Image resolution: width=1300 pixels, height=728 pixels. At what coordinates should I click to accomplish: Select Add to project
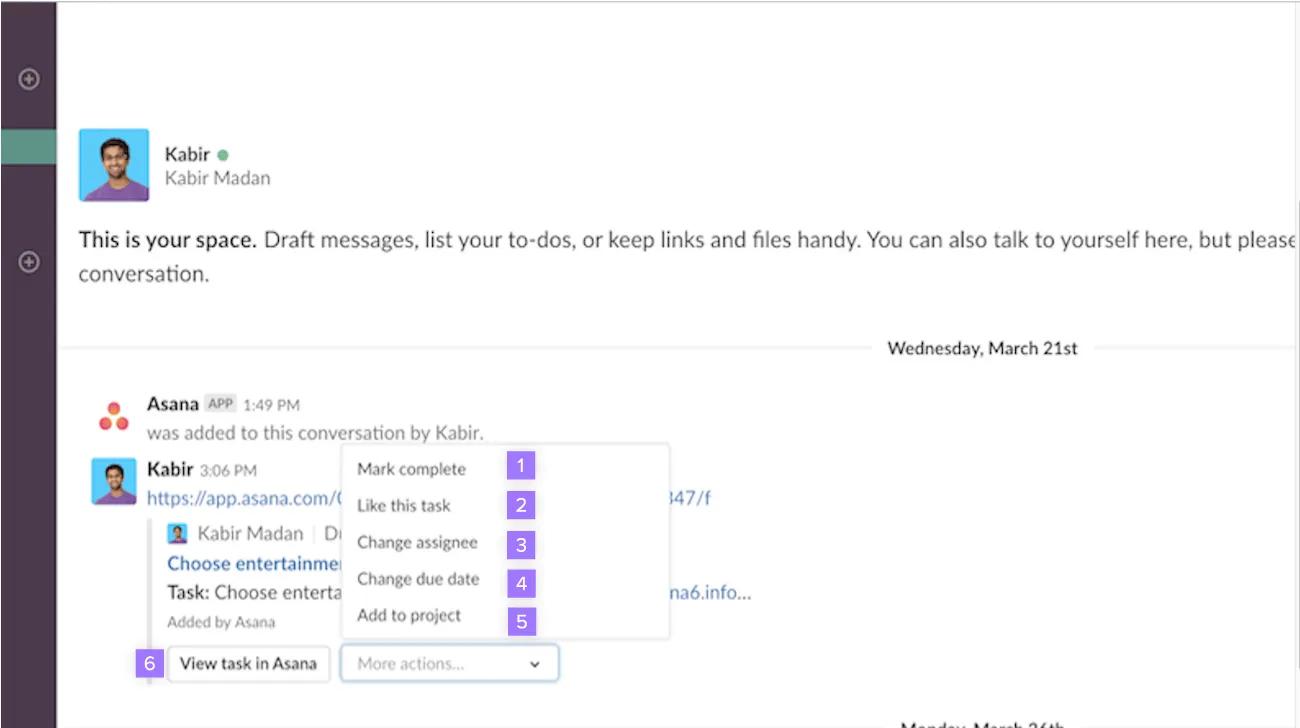tap(407, 615)
